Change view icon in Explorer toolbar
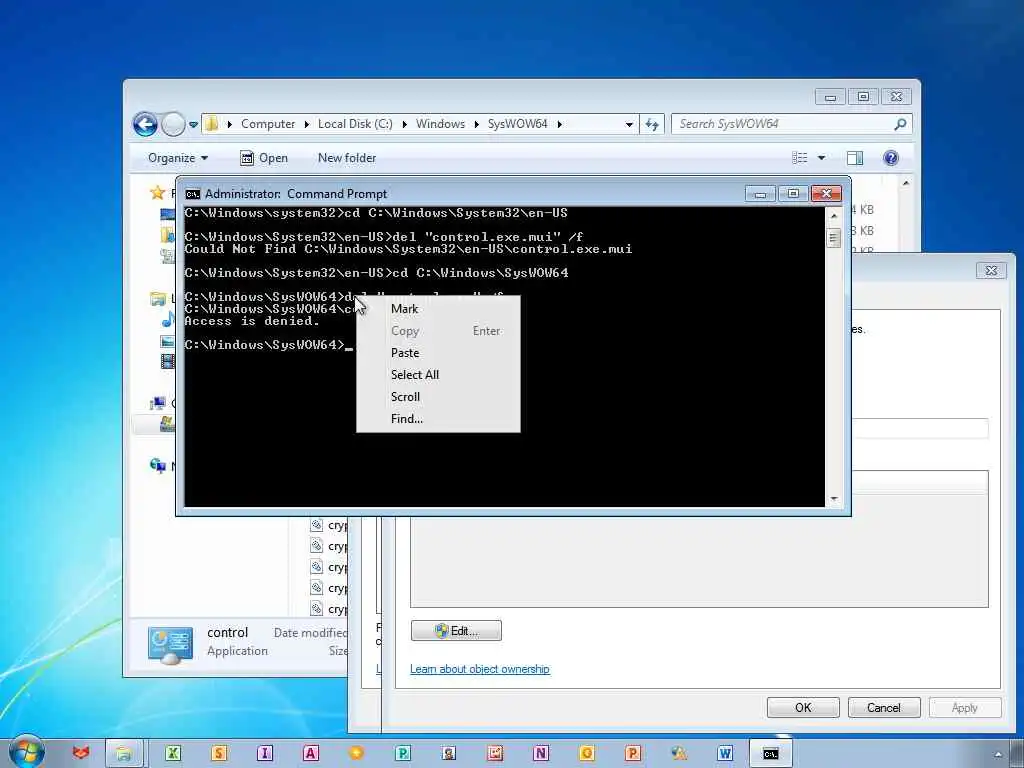Viewport: 1024px width, 768px height. (x=799, y=157)
